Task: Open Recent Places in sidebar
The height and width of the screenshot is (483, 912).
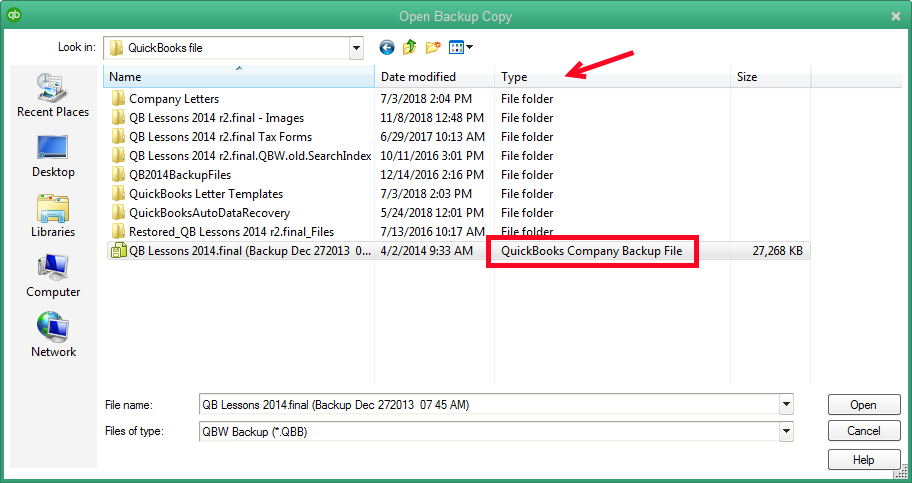Action: pos(53,96)
